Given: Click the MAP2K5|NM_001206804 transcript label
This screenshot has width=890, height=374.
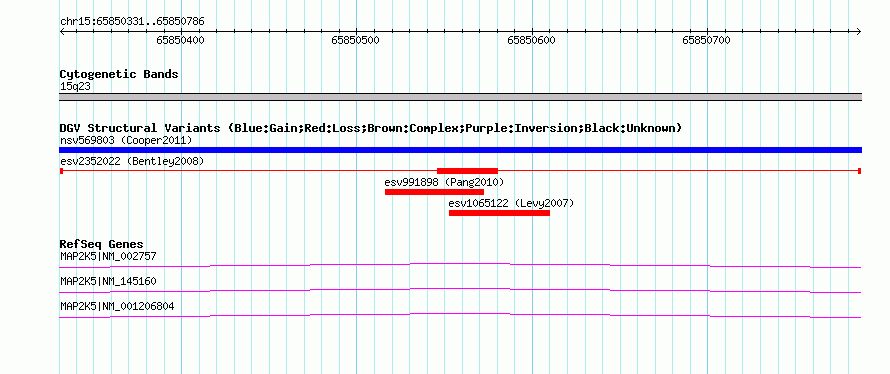Looking at the screenshot, I should 117,307.
